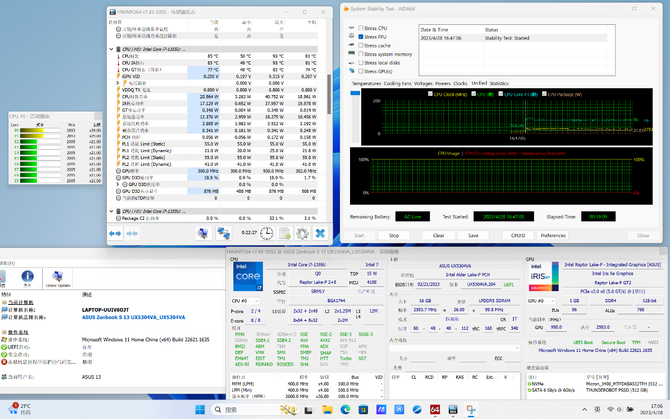Switch to the Statistics tab
Screen dimensions: 670x419
click(x=499, y=83)
